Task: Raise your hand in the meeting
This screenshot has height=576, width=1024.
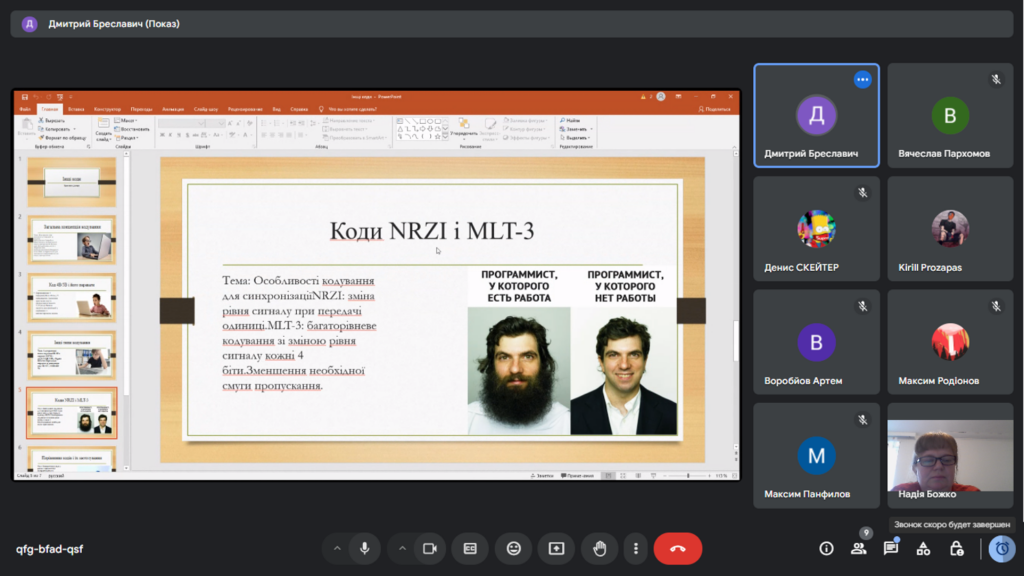Action: (x=600, y=548)
